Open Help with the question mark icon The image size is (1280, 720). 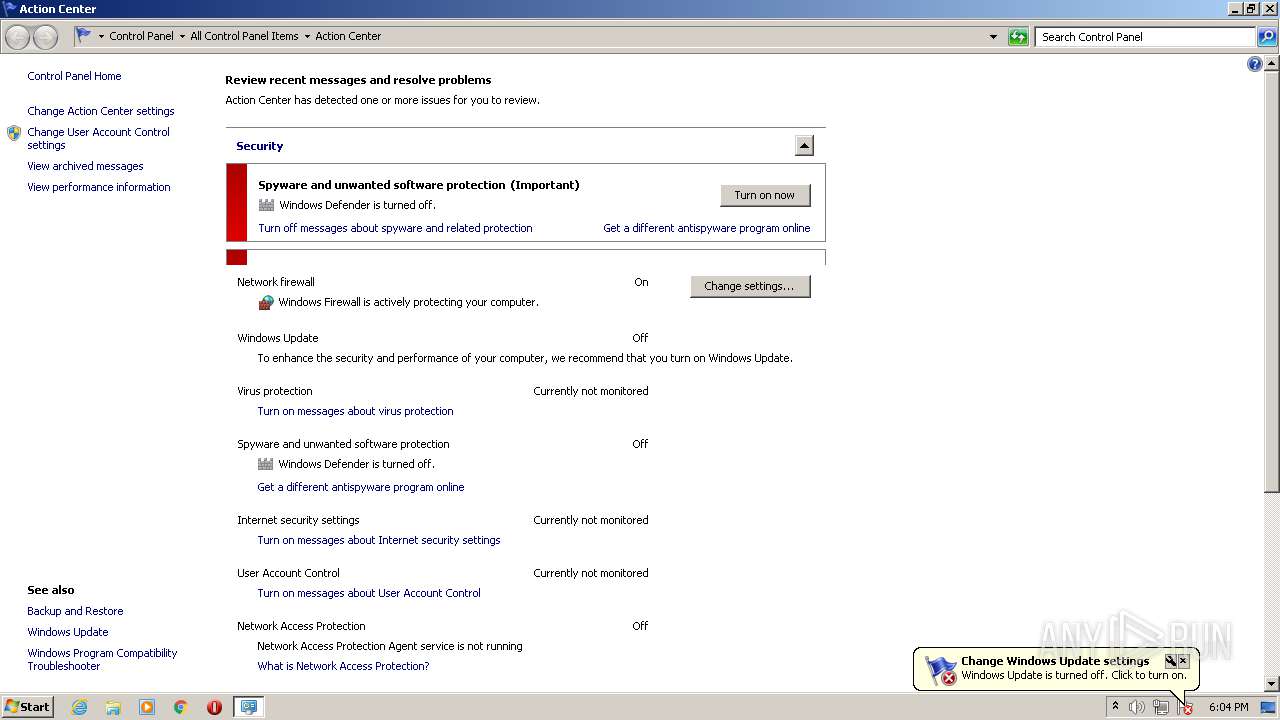pos(1255,64)
